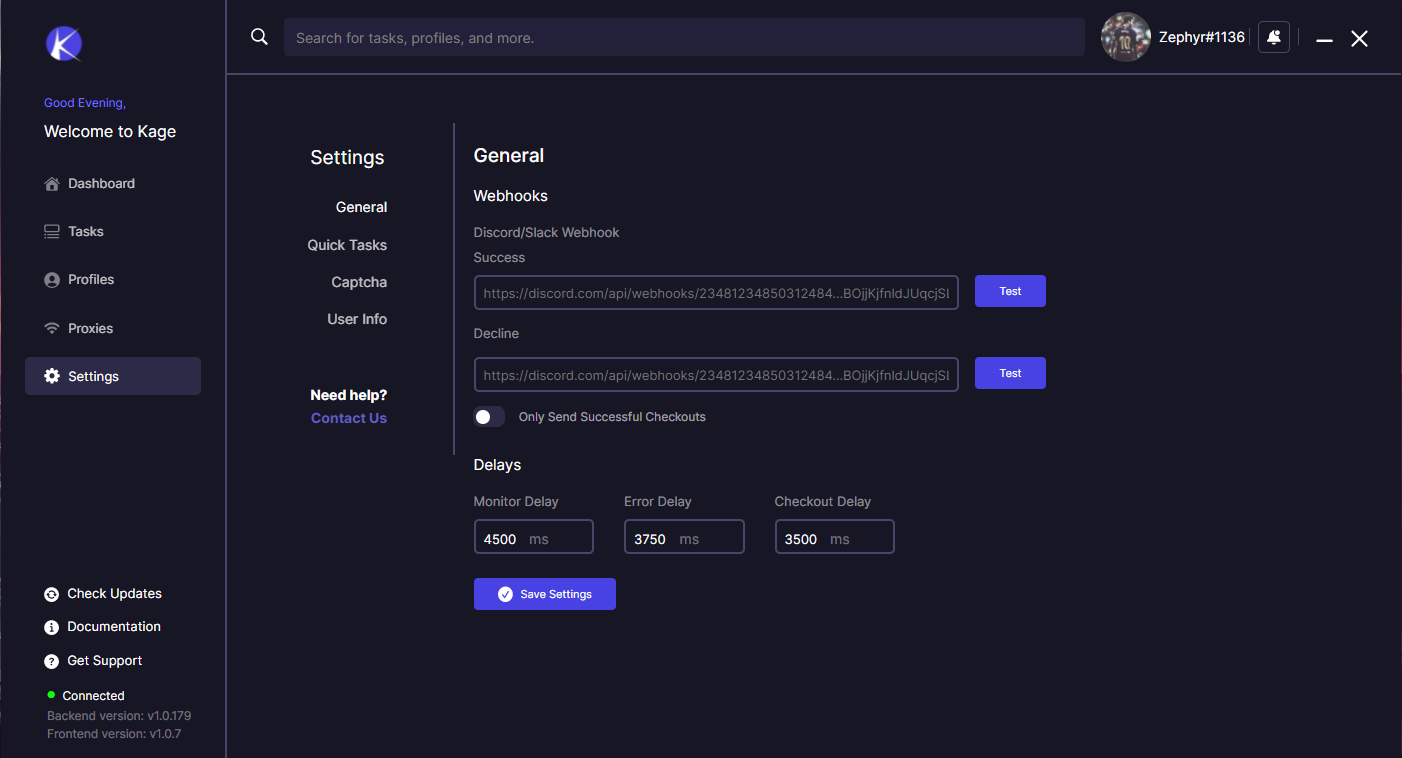Toggle Only Send Successful Checkouts switch
The image size is (1402, 758).
(x=489, y=417)
